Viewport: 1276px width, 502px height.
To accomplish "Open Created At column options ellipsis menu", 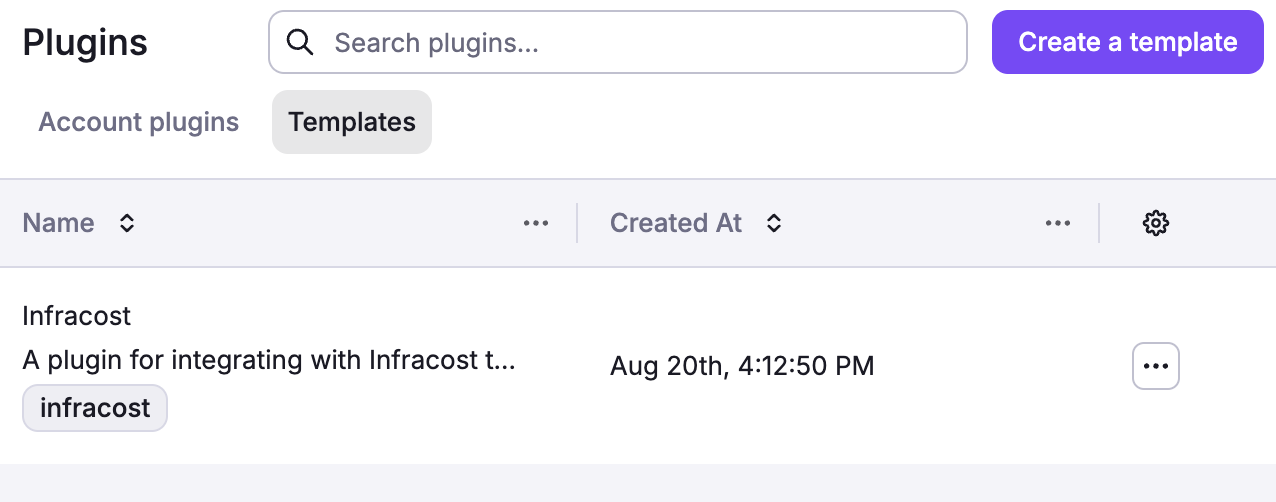I will [x=1058, y=223].
